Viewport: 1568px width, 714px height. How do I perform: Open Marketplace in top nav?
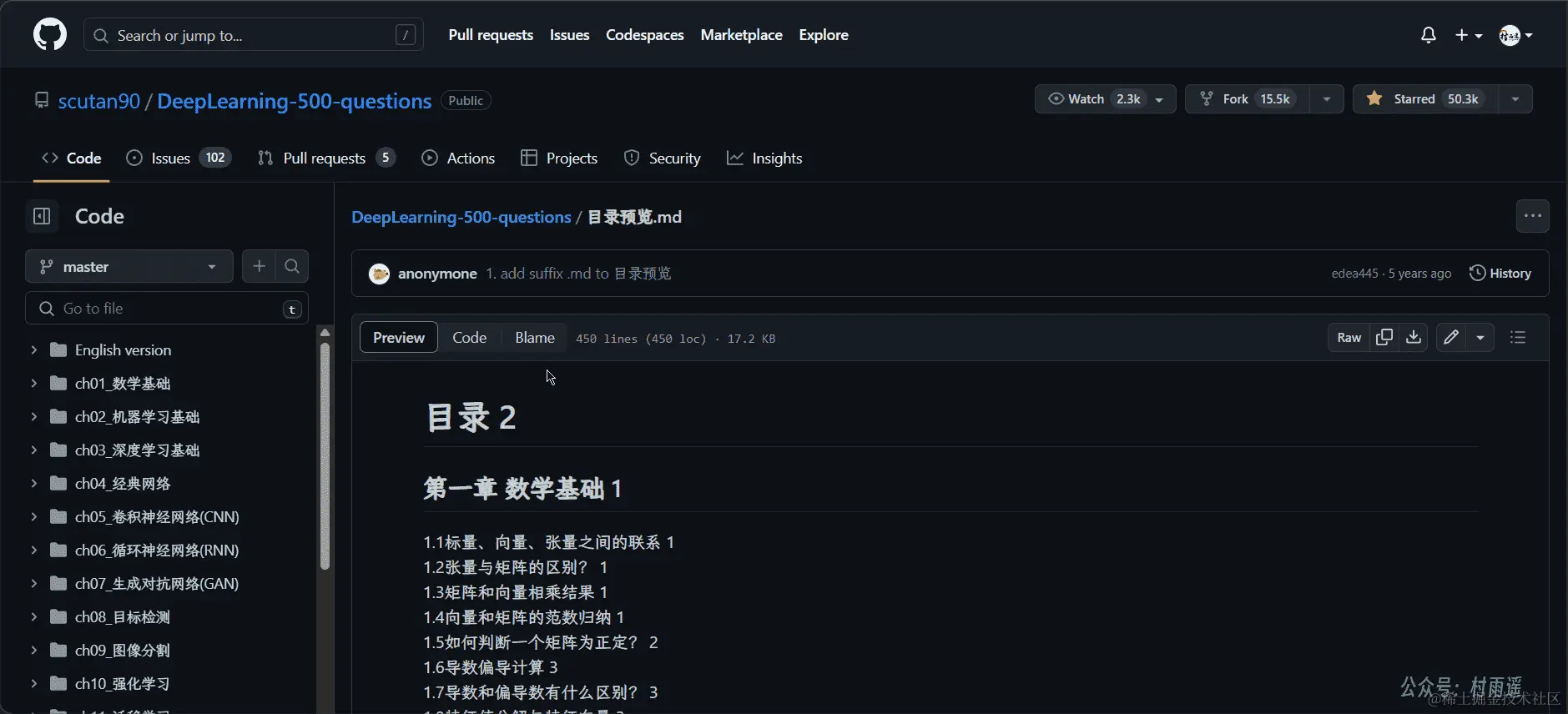pyautogui.click(x=741, y=35)
